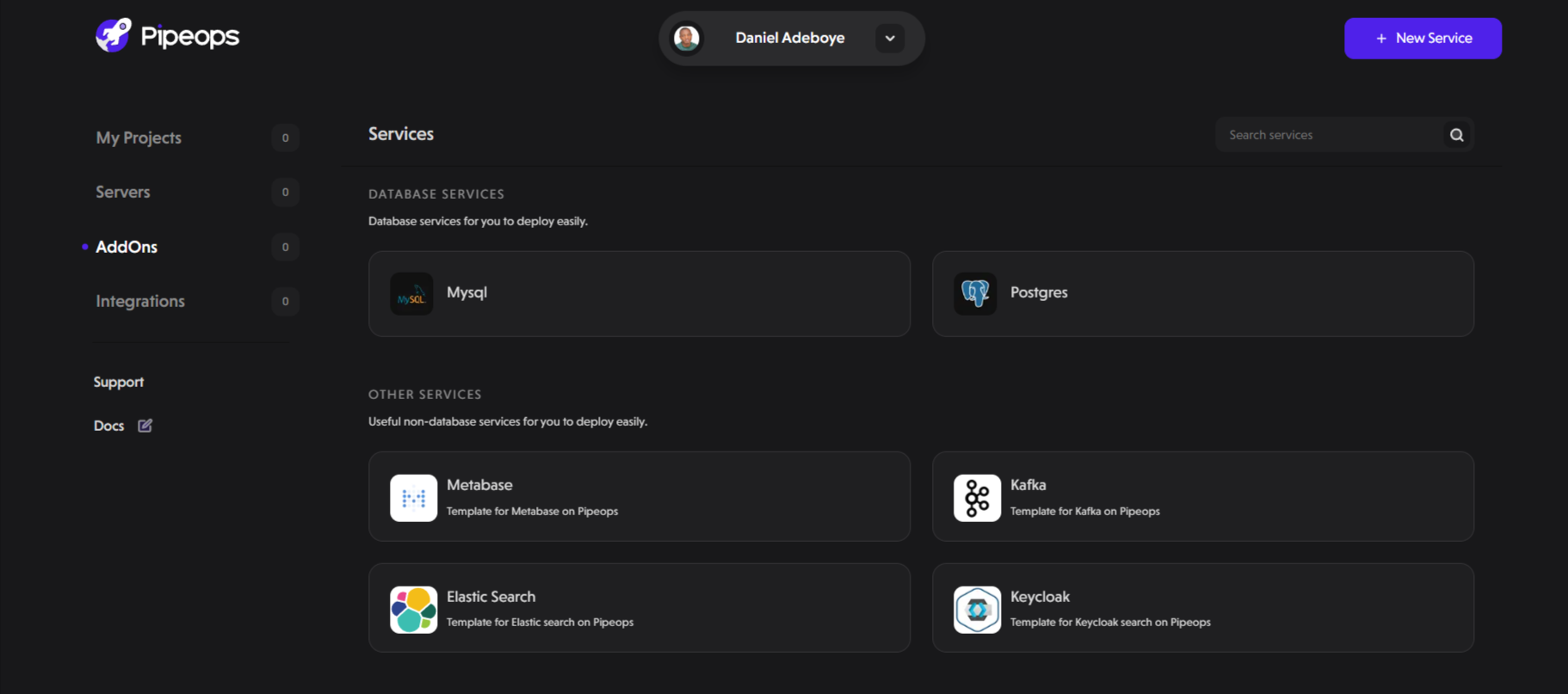Click the Postgres elephant icon
The image size is (1568, 694).
coord(975,294)
